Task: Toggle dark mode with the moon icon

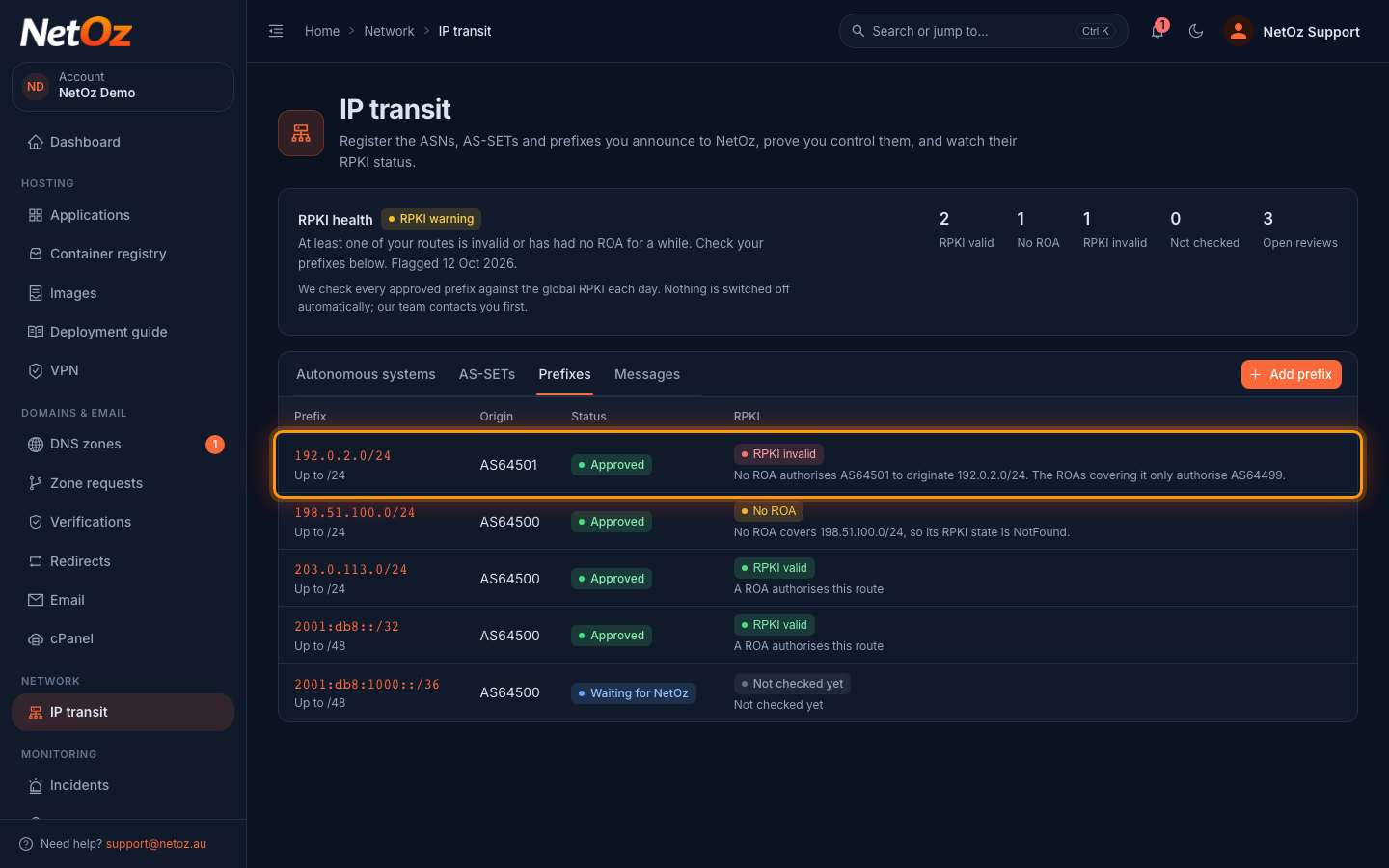Action: tap(1196, 31)
